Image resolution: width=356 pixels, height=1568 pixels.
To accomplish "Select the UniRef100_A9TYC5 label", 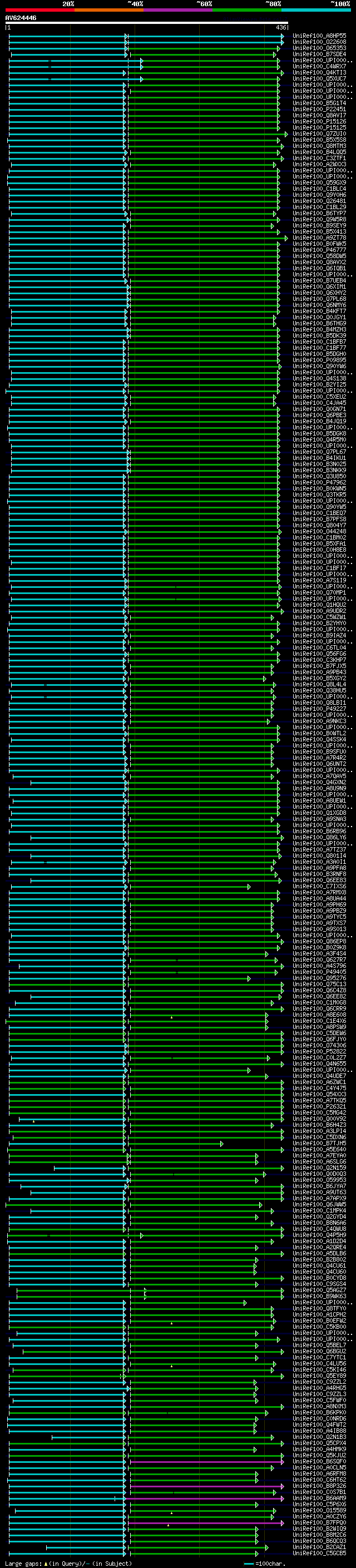I will (319, 917).
